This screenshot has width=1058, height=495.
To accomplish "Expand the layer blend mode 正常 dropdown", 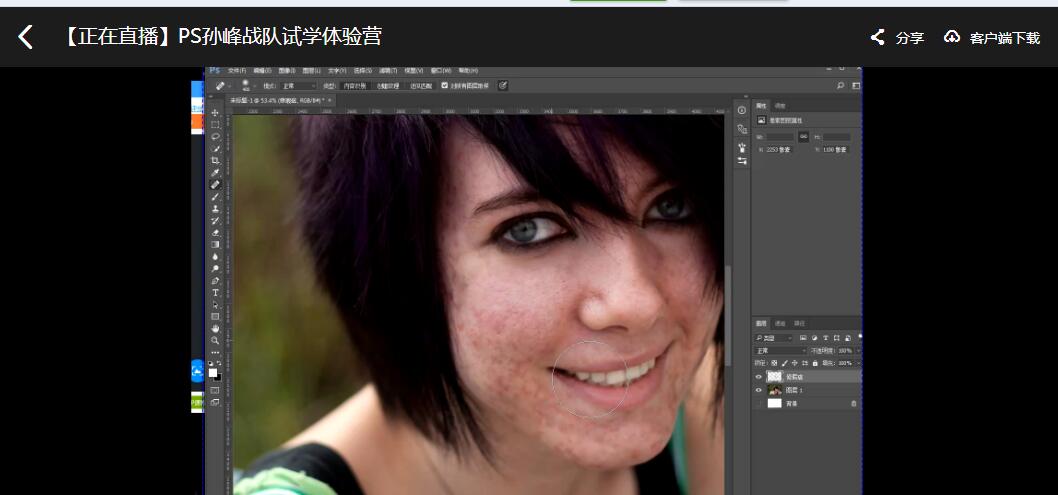I will pos(780,351).
